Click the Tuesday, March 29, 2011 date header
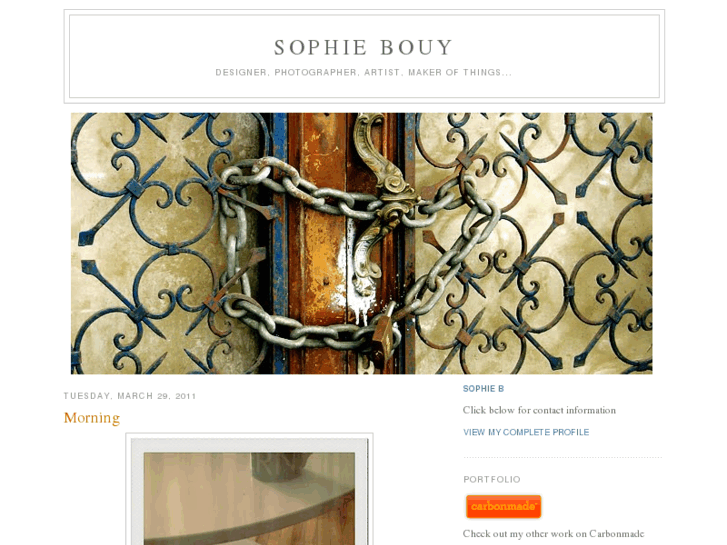 [x=130, y=396]
